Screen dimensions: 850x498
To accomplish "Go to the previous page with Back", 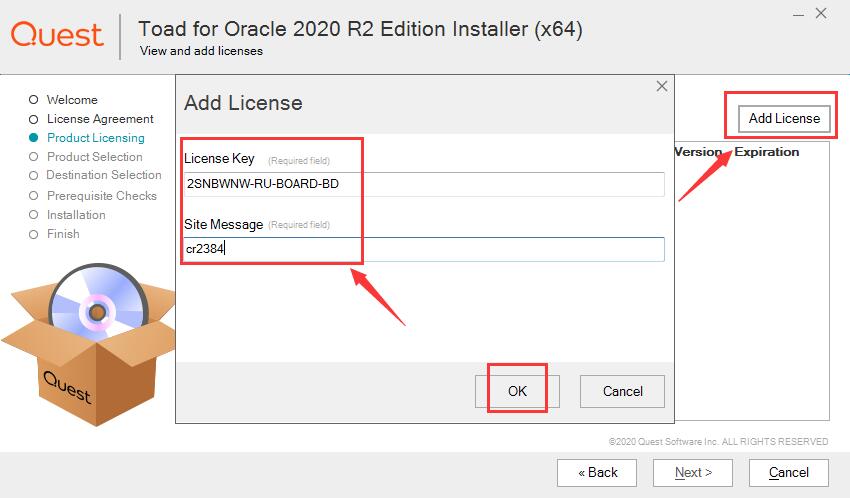I will tap(597, 472).
